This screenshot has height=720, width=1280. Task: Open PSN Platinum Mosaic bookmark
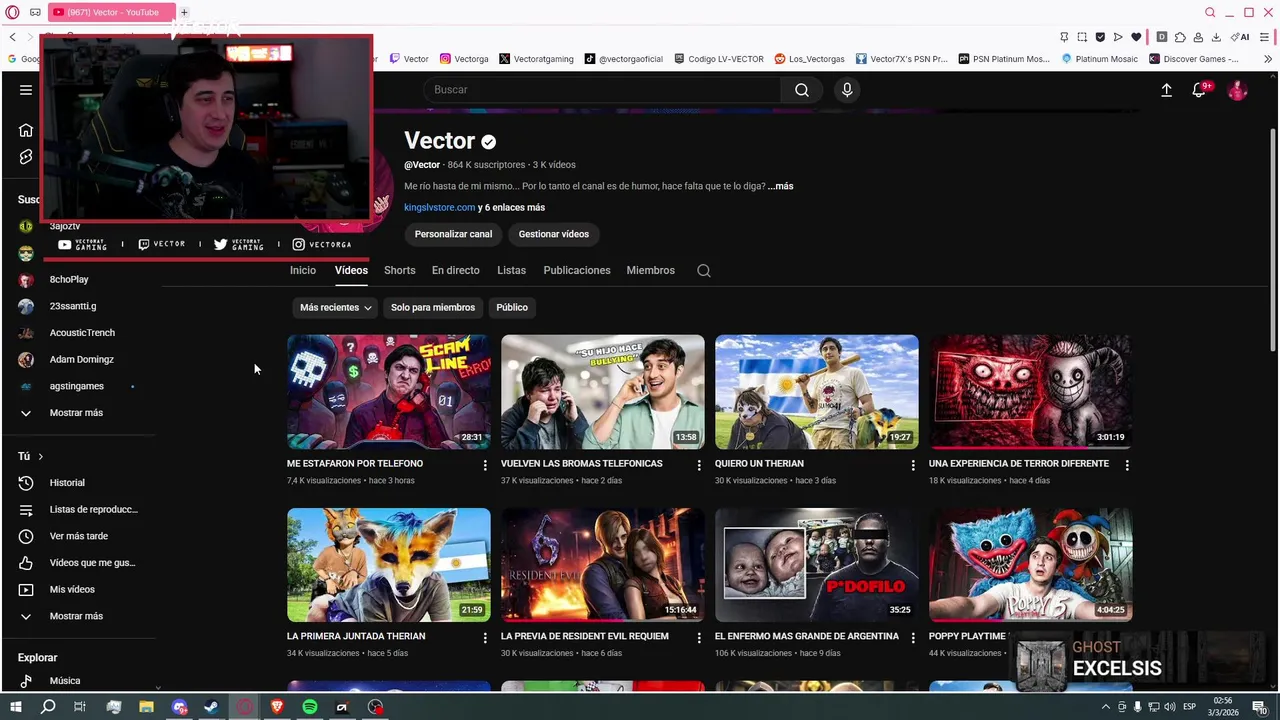1003,59
